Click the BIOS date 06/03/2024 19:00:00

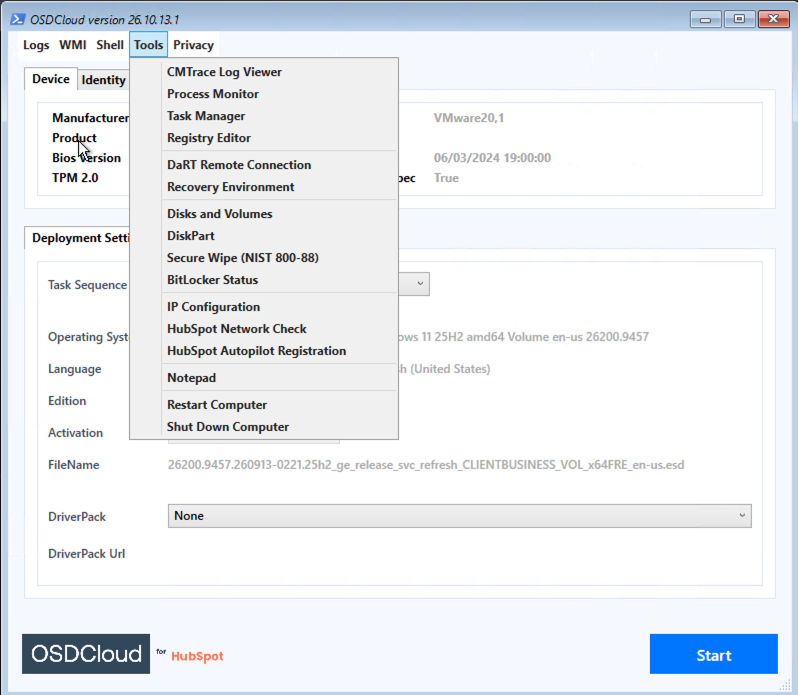pyautogui.click(x=492, y=158)
